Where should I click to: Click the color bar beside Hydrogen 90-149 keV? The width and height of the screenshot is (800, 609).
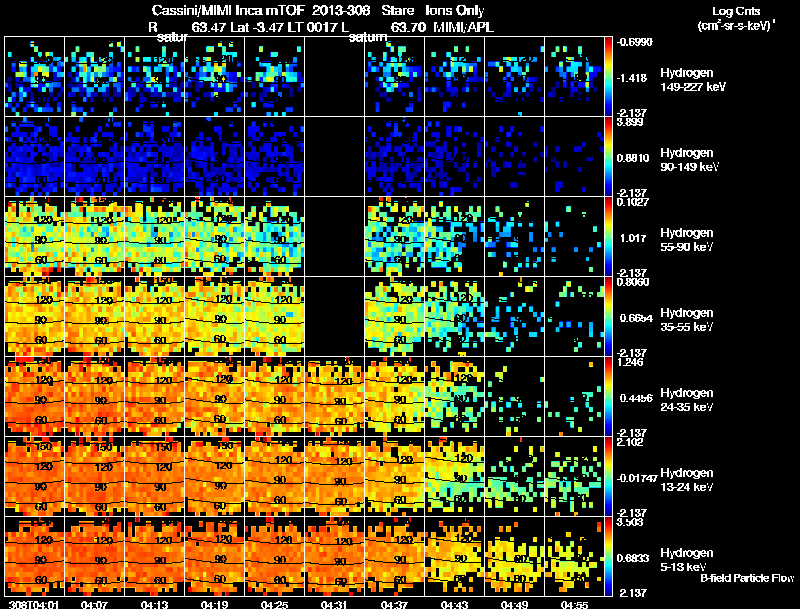point(608,157)
